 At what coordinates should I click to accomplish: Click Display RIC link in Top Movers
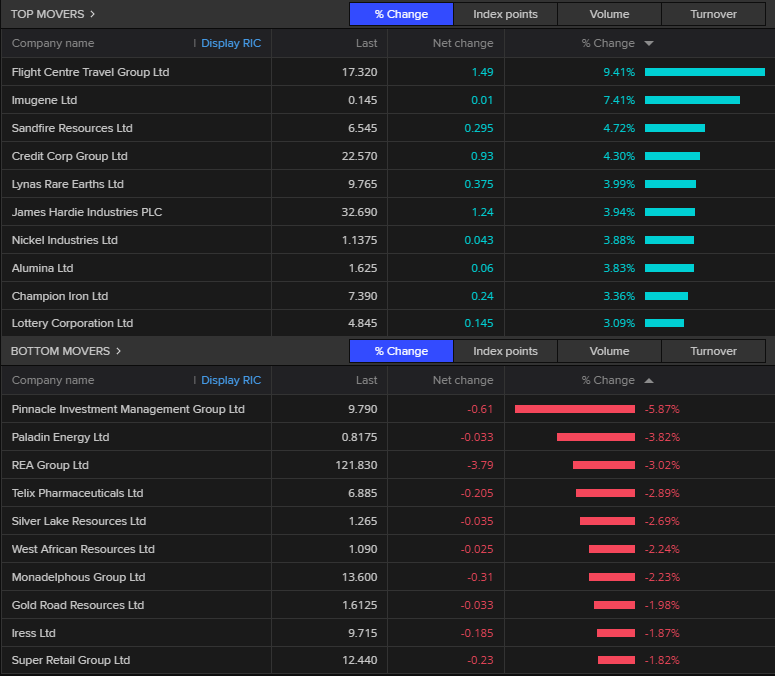(x=231, y=43)
